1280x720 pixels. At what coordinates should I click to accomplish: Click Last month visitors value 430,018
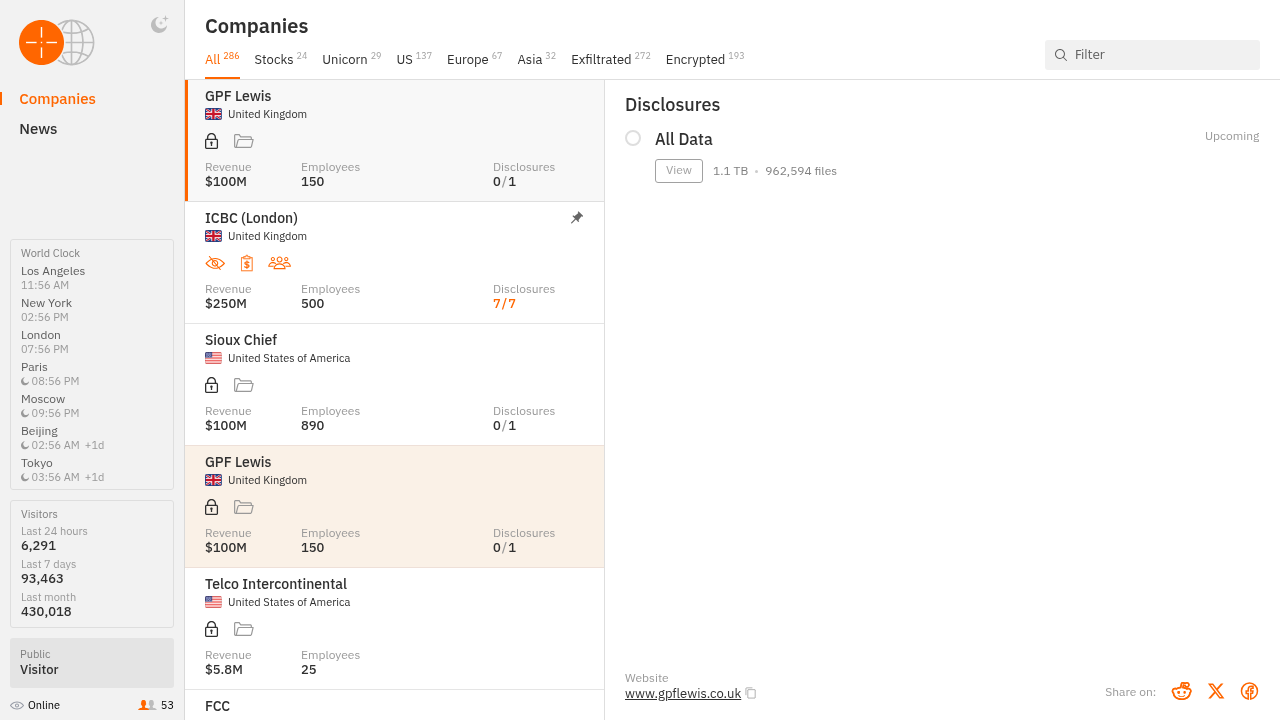pos(46,612)
